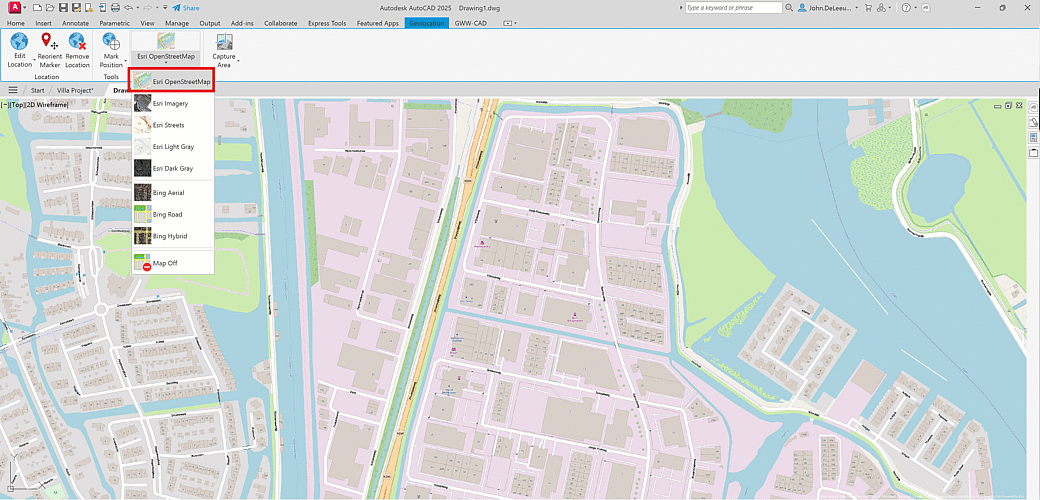This screenshot has width=1040, height=500.
Task: Click the Mark Position tool
Action: click(x=111, y=42)
